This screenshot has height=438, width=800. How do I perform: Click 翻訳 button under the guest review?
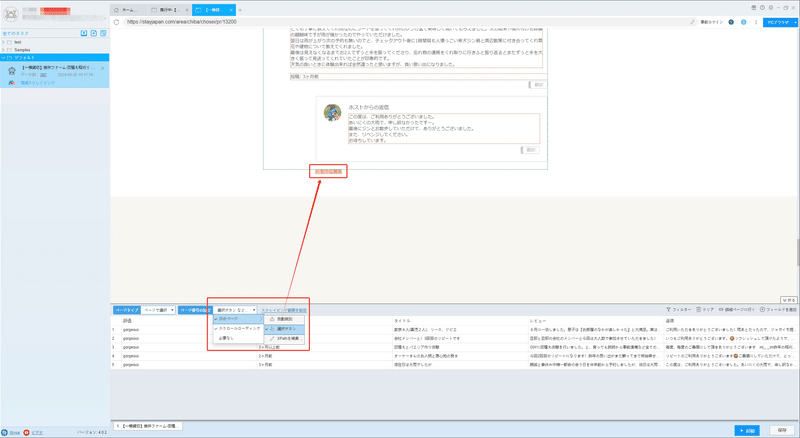pos(538,85)
